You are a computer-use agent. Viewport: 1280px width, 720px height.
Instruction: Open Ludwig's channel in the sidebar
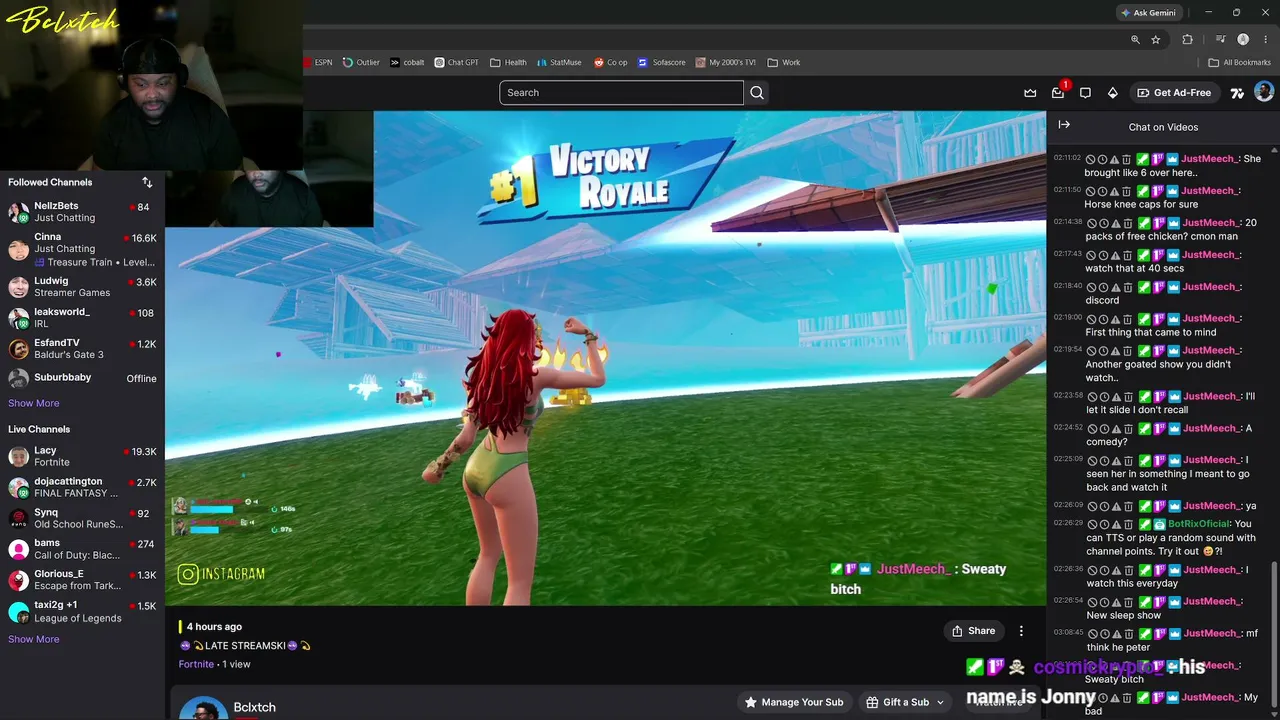(x=82, y=287)
